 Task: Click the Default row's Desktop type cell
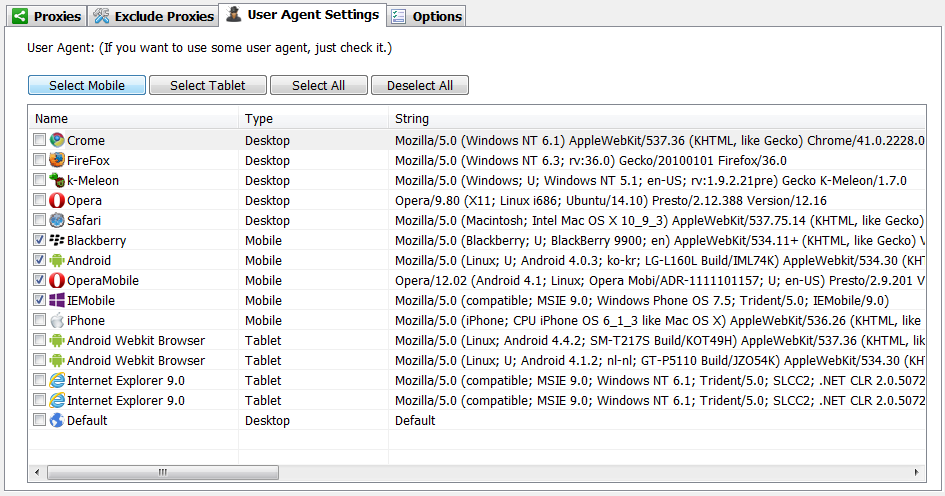click(267, 420)
